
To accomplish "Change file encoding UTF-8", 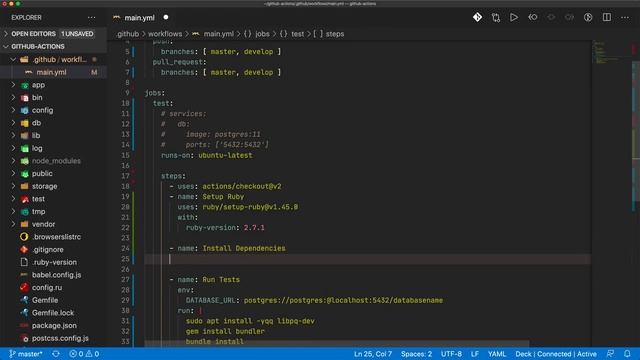I will pyautogui.click(x=451, y=354).
